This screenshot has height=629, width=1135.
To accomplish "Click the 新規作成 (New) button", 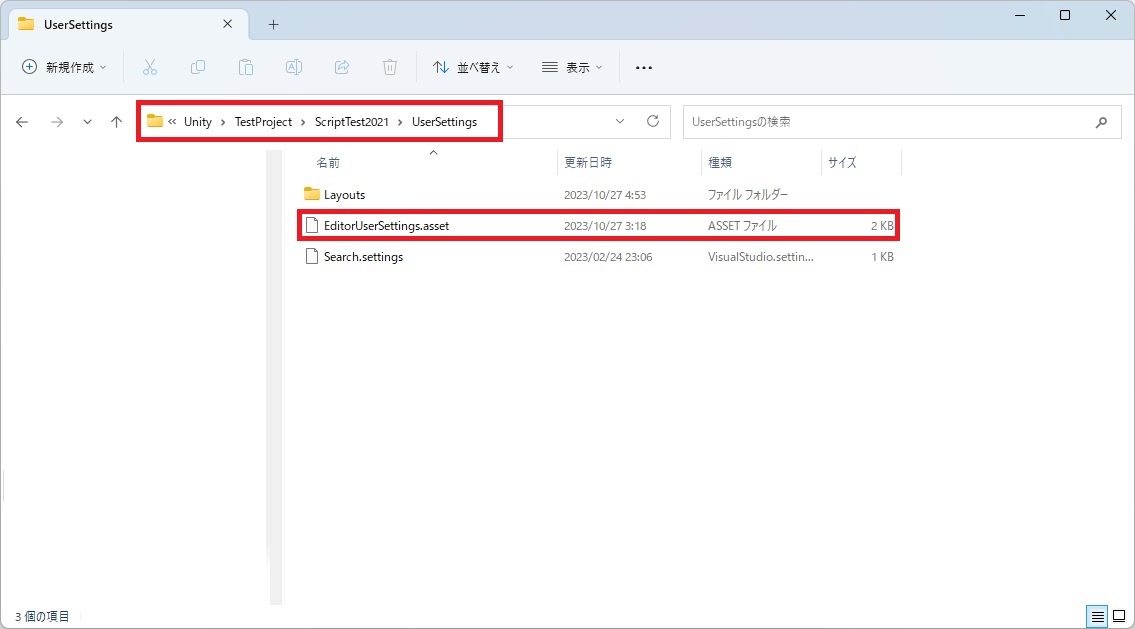I will click(x=63, y=67).
